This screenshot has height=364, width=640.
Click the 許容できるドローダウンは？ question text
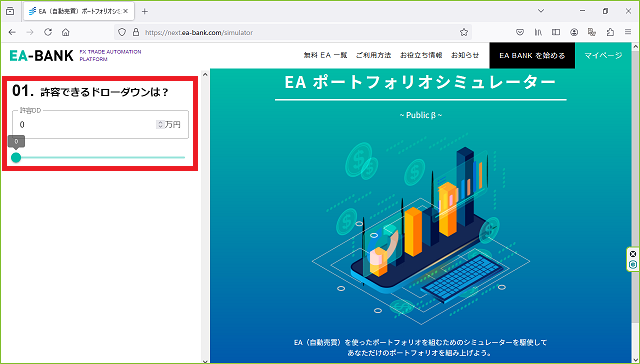click(104, 92)
